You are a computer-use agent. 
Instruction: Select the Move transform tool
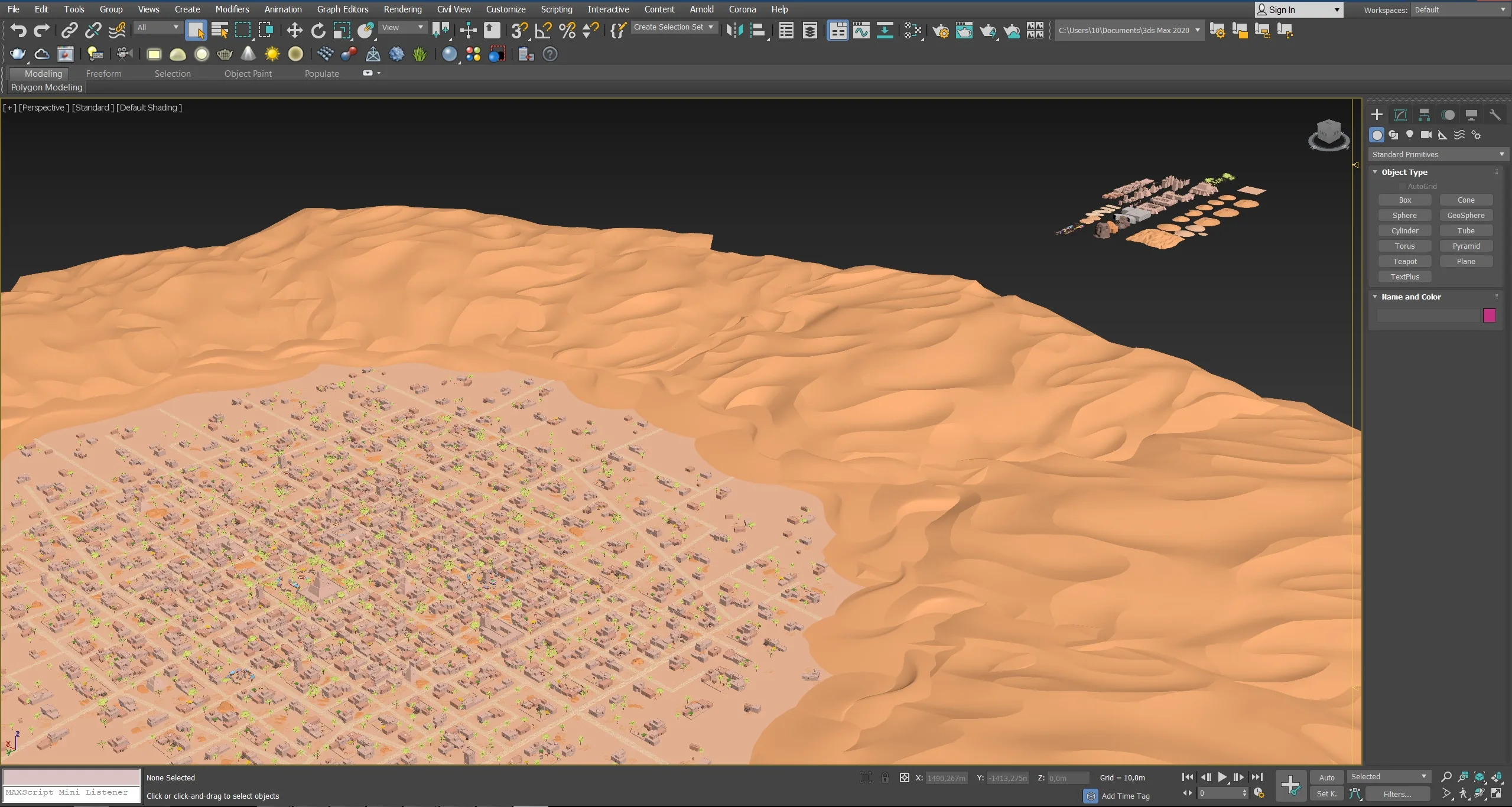(294, 30)
